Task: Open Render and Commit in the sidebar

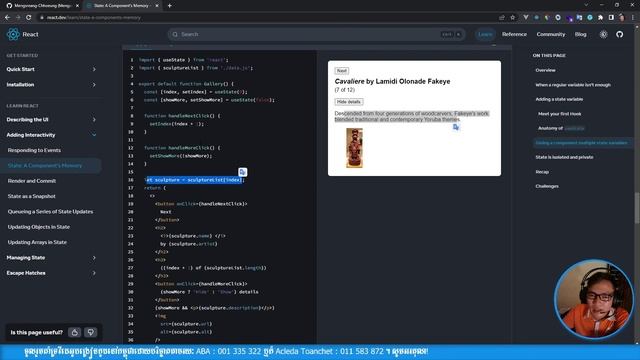Action: pos(32,181)
